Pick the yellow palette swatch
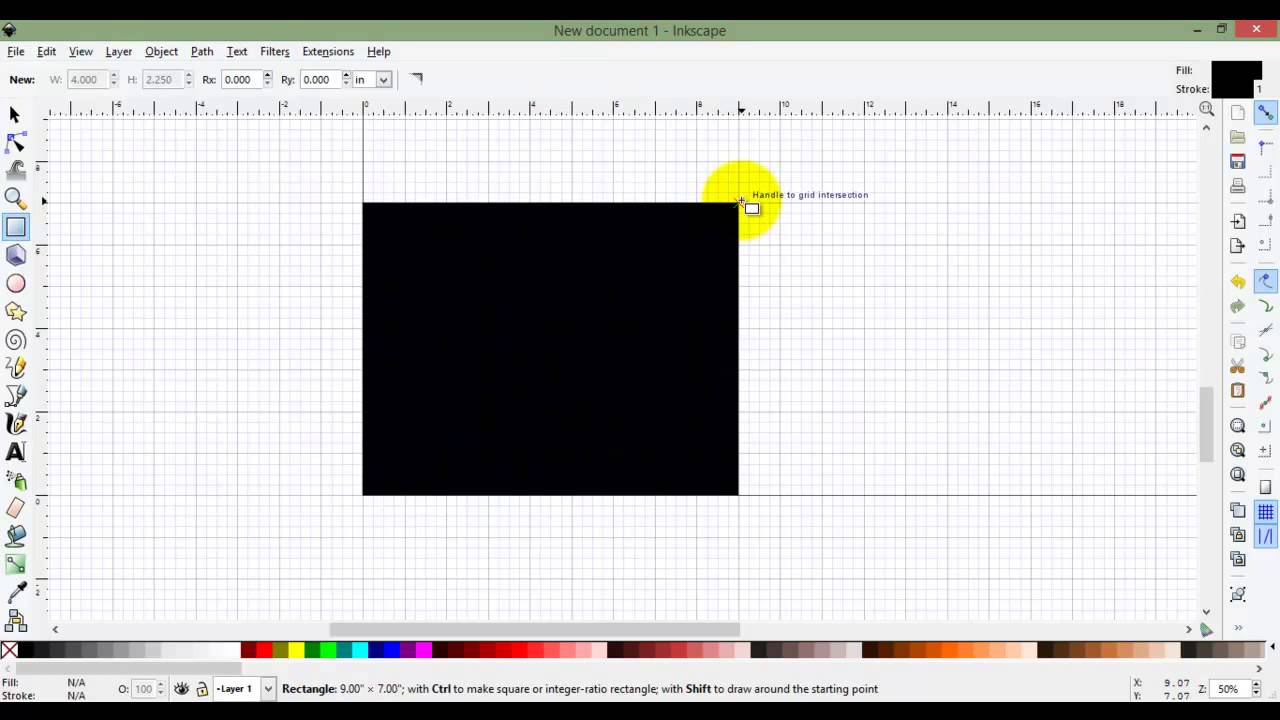Viewport: 1280px width, 720px height. (296, 651)
